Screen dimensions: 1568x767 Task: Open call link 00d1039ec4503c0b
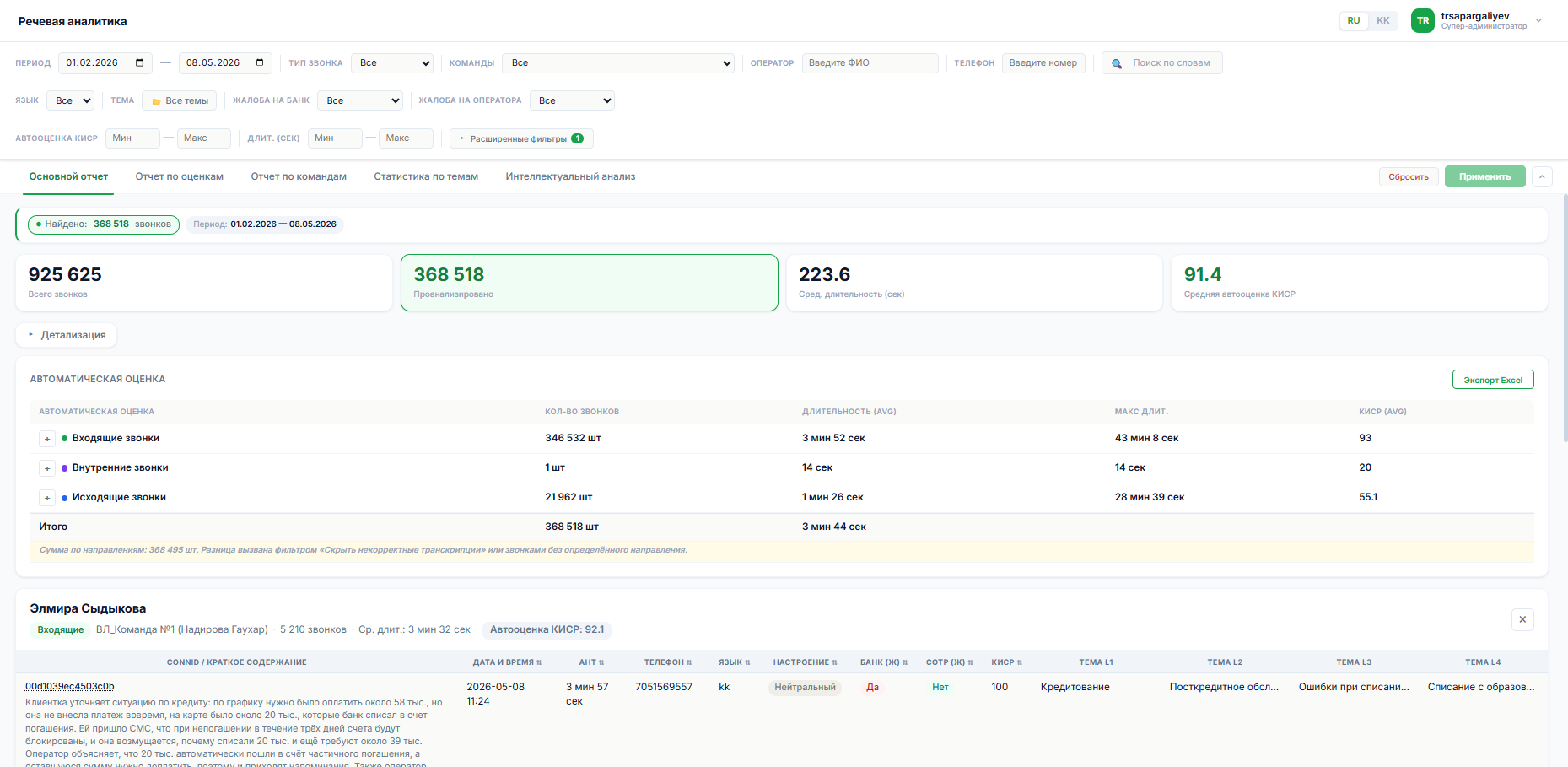click(x=69, y=686)
